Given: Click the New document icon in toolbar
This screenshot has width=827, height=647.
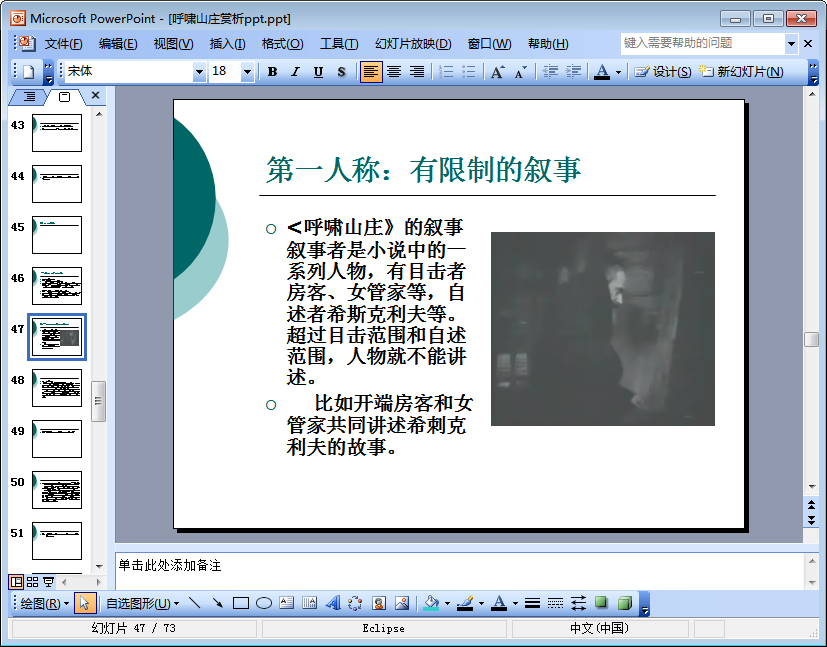Looking at the screenshot, I should pos(28,72).
